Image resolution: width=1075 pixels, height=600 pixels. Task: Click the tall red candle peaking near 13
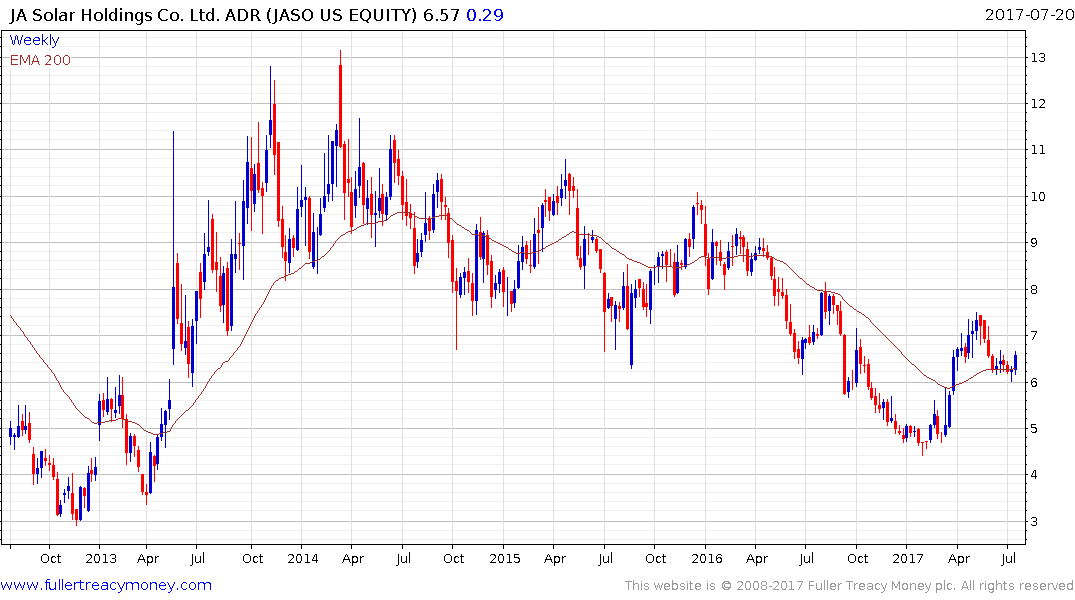tap(340, 98)
